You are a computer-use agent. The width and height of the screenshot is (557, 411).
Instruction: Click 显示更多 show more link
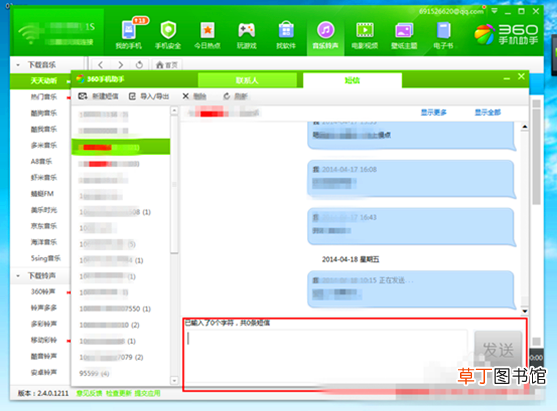pos(434,113)
